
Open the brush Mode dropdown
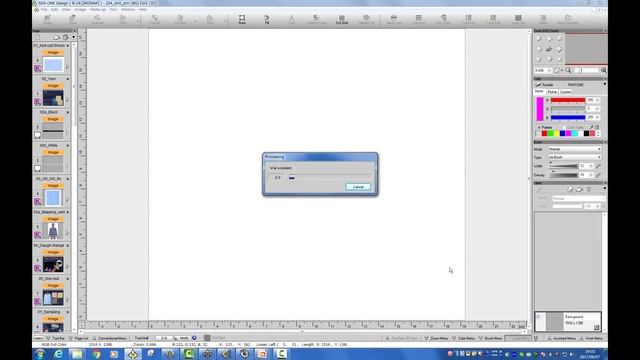click(x=575, y=149)
